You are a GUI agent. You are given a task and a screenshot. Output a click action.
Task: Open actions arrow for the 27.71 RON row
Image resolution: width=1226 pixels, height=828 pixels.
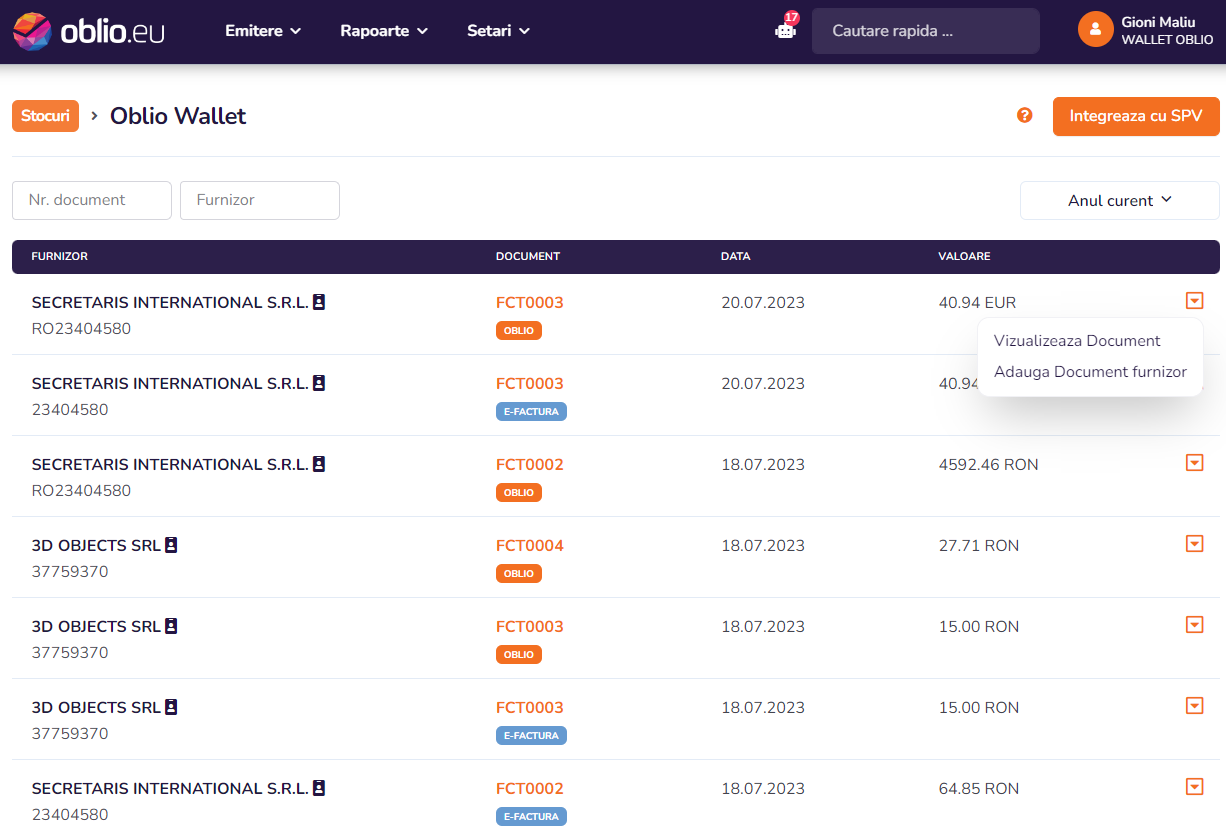1193,543
